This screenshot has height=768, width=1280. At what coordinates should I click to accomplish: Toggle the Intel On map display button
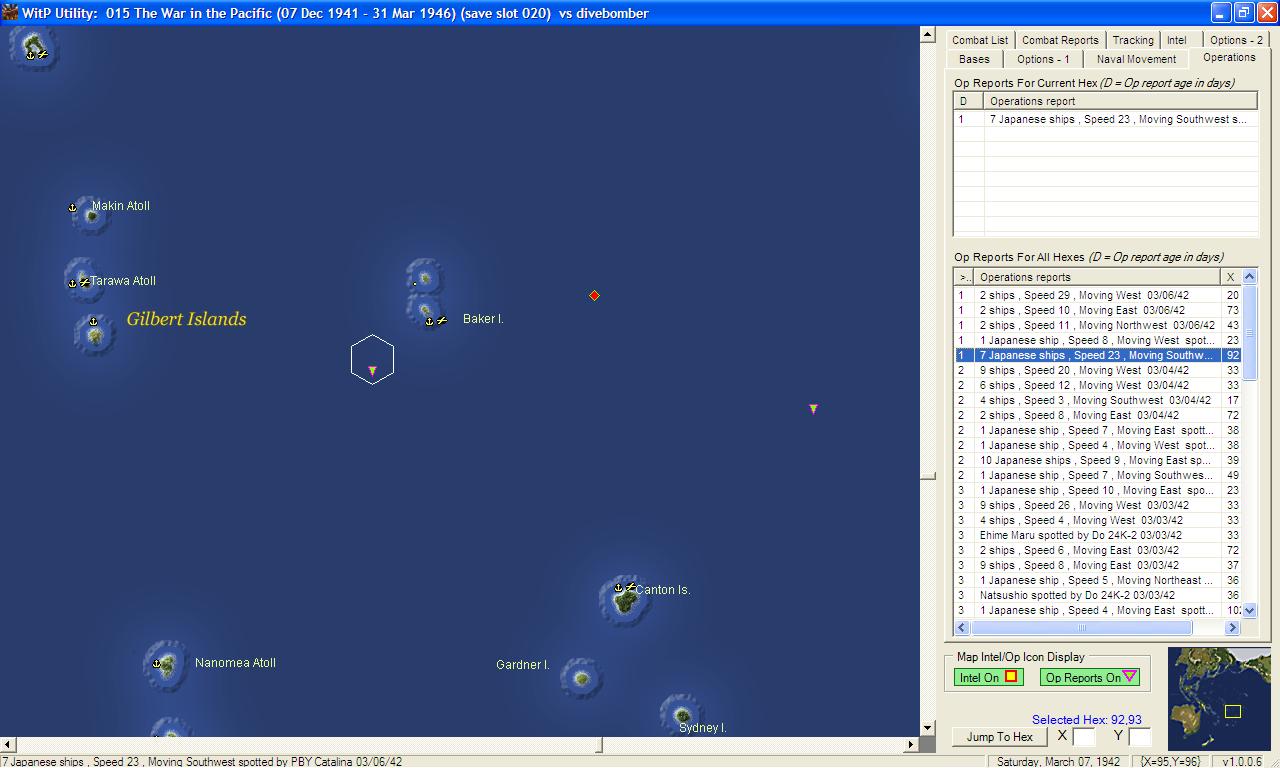point(988,677)
